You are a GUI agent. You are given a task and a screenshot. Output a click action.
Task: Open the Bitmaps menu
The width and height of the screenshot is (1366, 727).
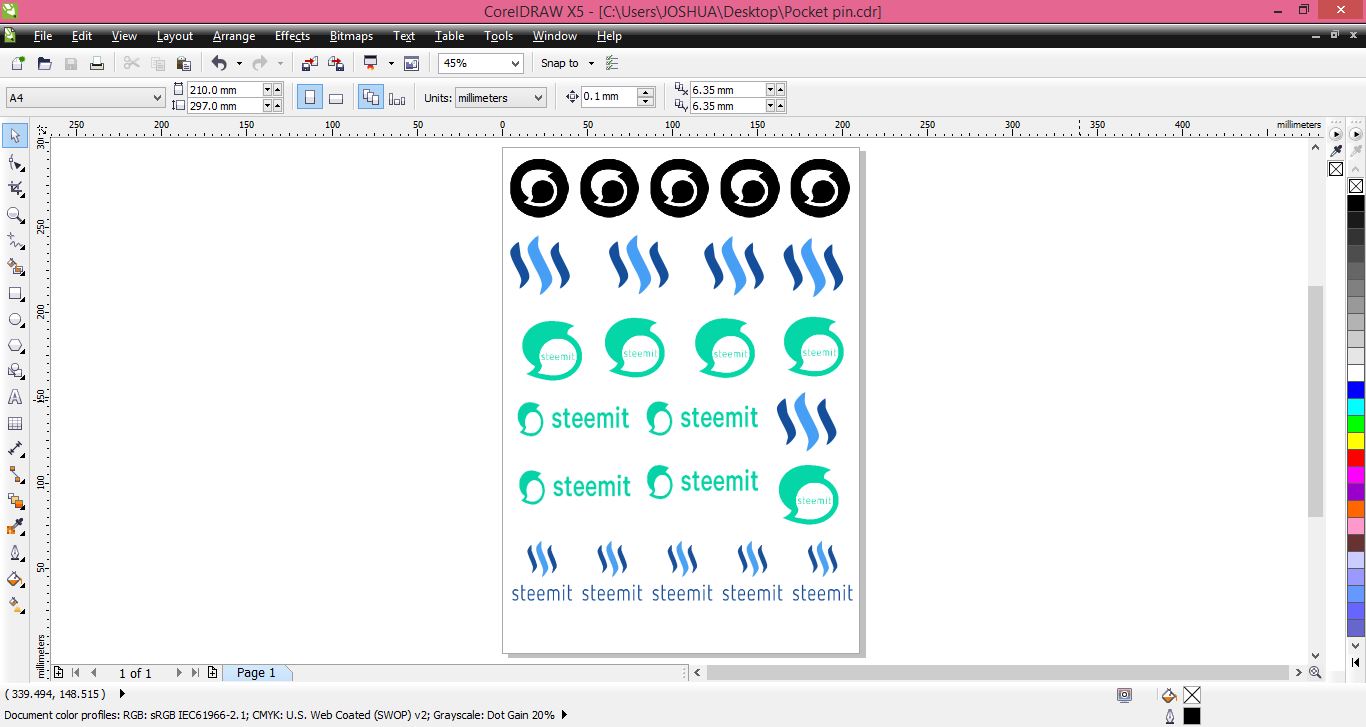pos(351,36)
